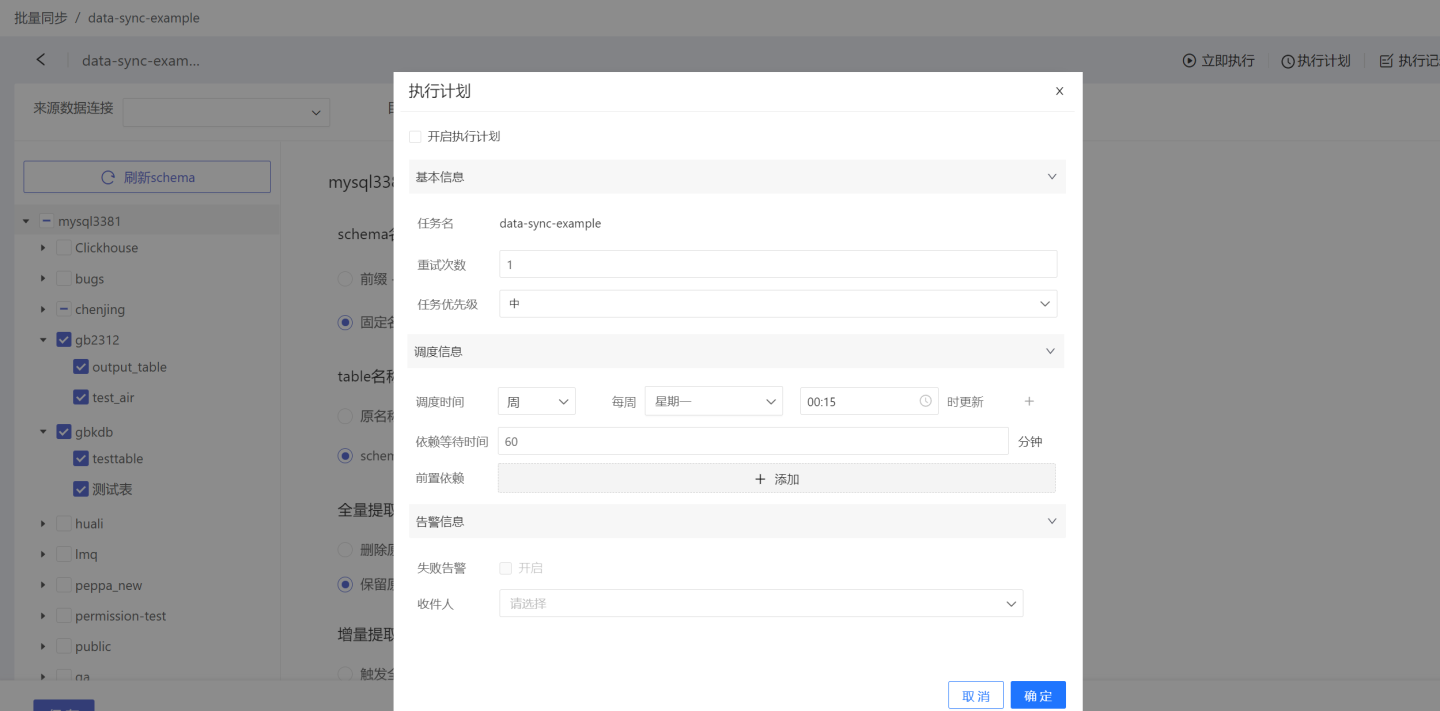1440x711 pixels.
Task: Uncheck the output_table checkbox
Action: click(x=81, y=367)
